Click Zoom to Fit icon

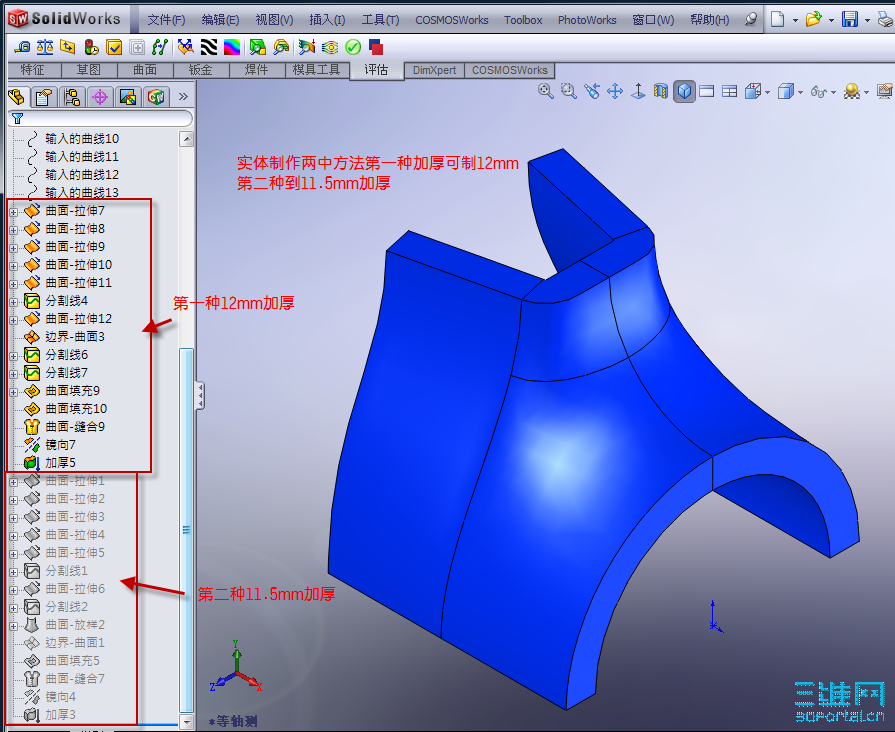click(546, 91)
